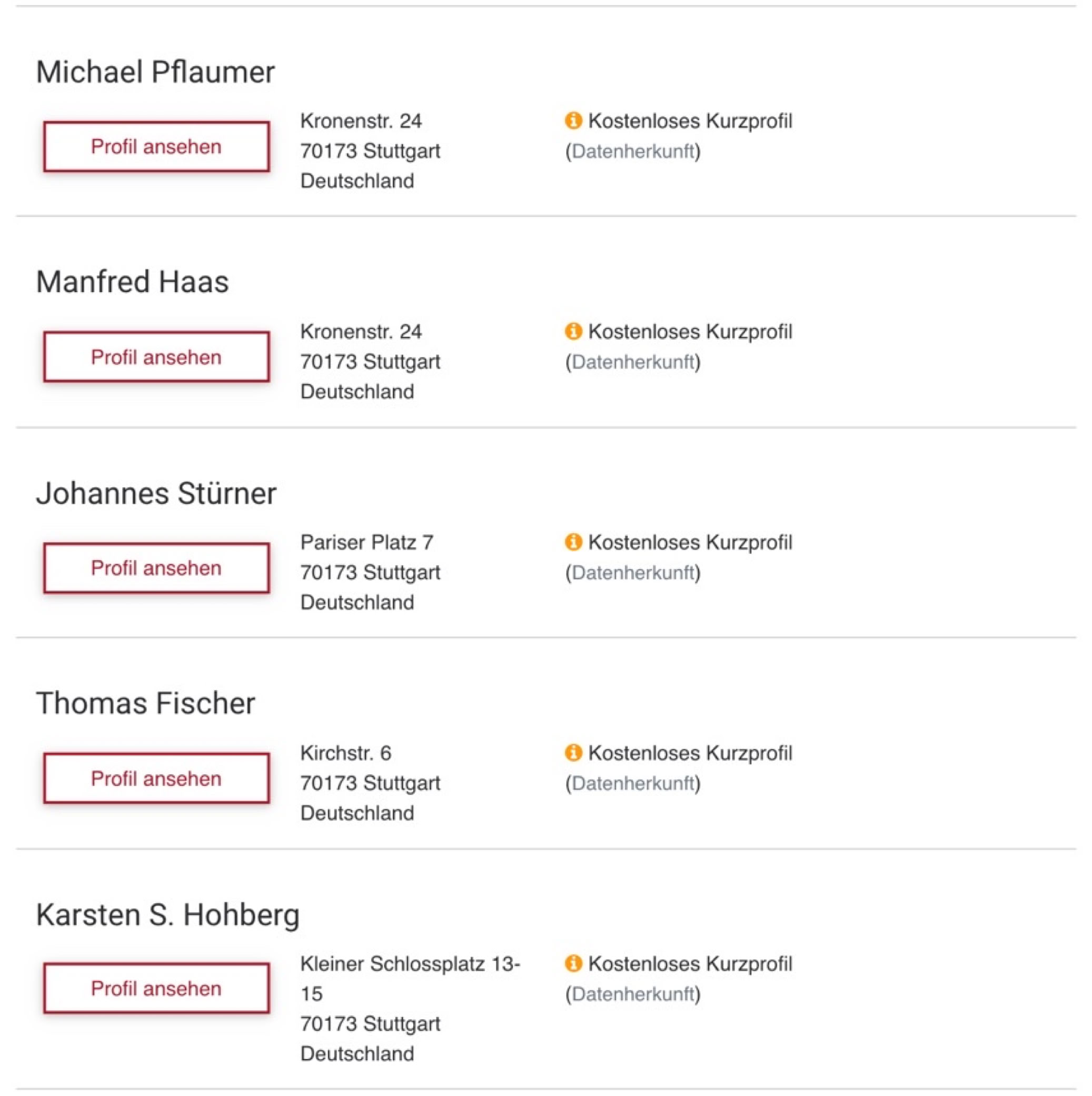
Task: Select the Manfred Haas name heading
Action: tap(132, 282)
